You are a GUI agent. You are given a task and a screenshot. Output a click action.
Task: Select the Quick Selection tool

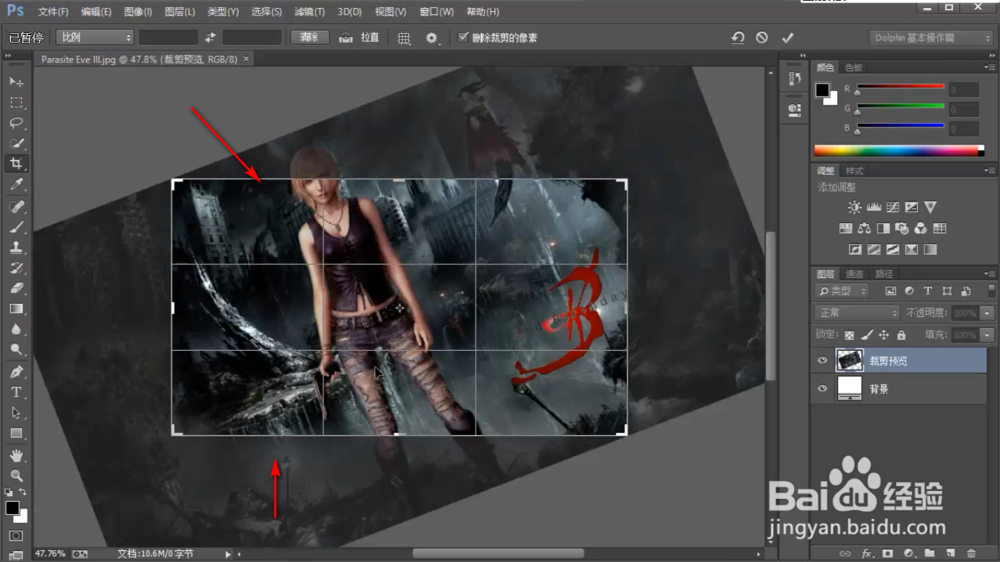point(16,143)
